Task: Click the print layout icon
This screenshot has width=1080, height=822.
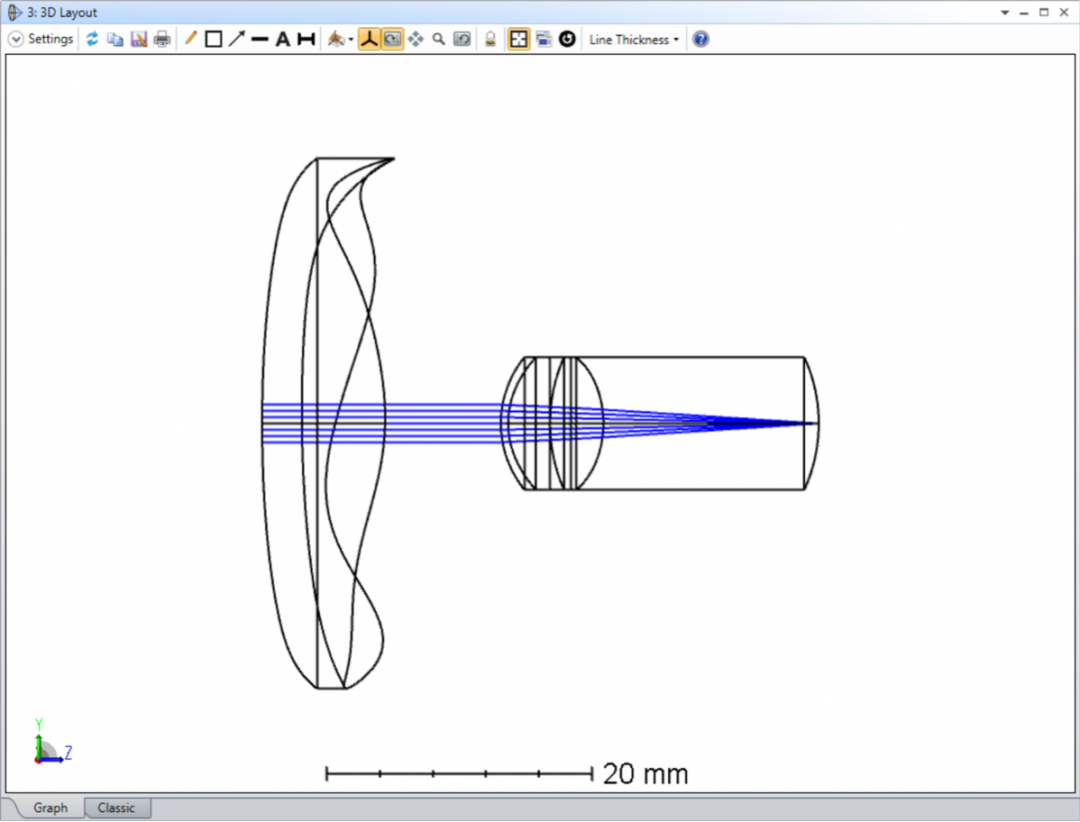Action: (161, 39)
